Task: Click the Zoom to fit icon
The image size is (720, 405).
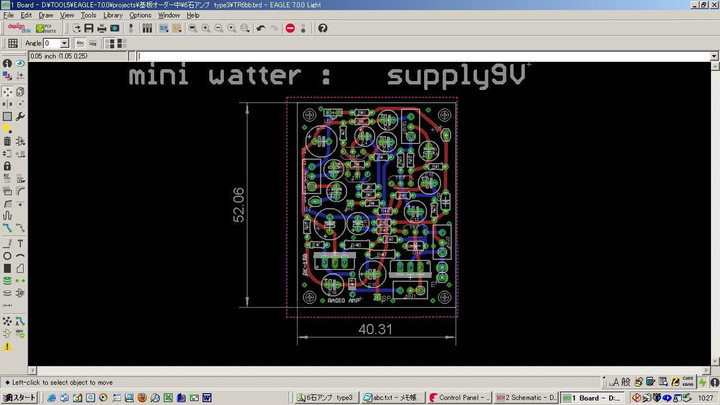Action: [x=191, y=28]
